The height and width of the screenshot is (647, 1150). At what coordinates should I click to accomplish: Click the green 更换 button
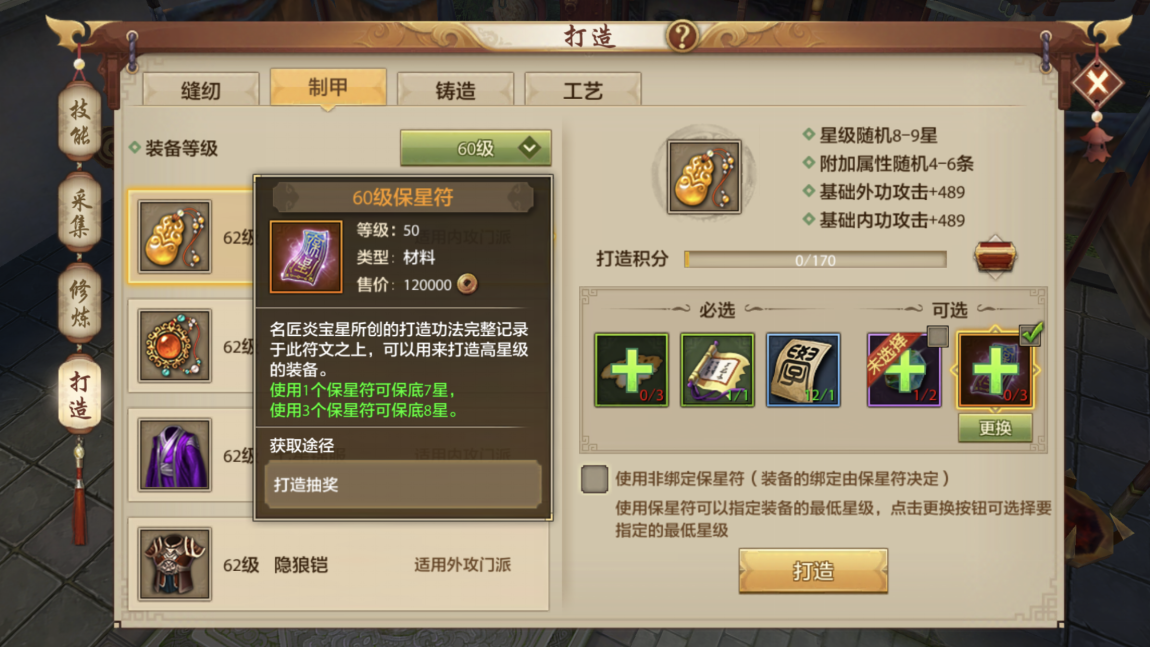[995, 428]
